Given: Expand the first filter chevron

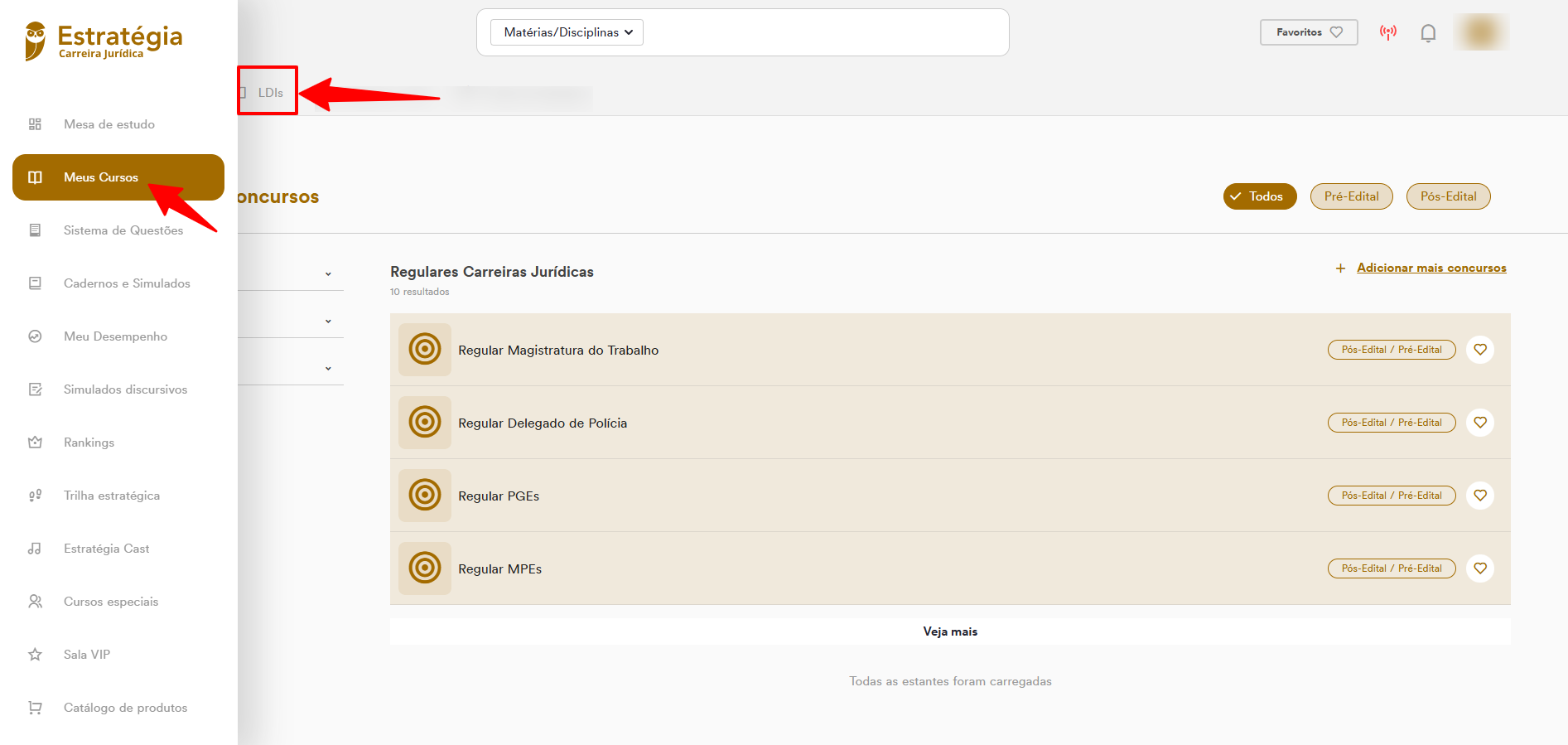Looking at the screenshot, I should click(x=328, y=274).
